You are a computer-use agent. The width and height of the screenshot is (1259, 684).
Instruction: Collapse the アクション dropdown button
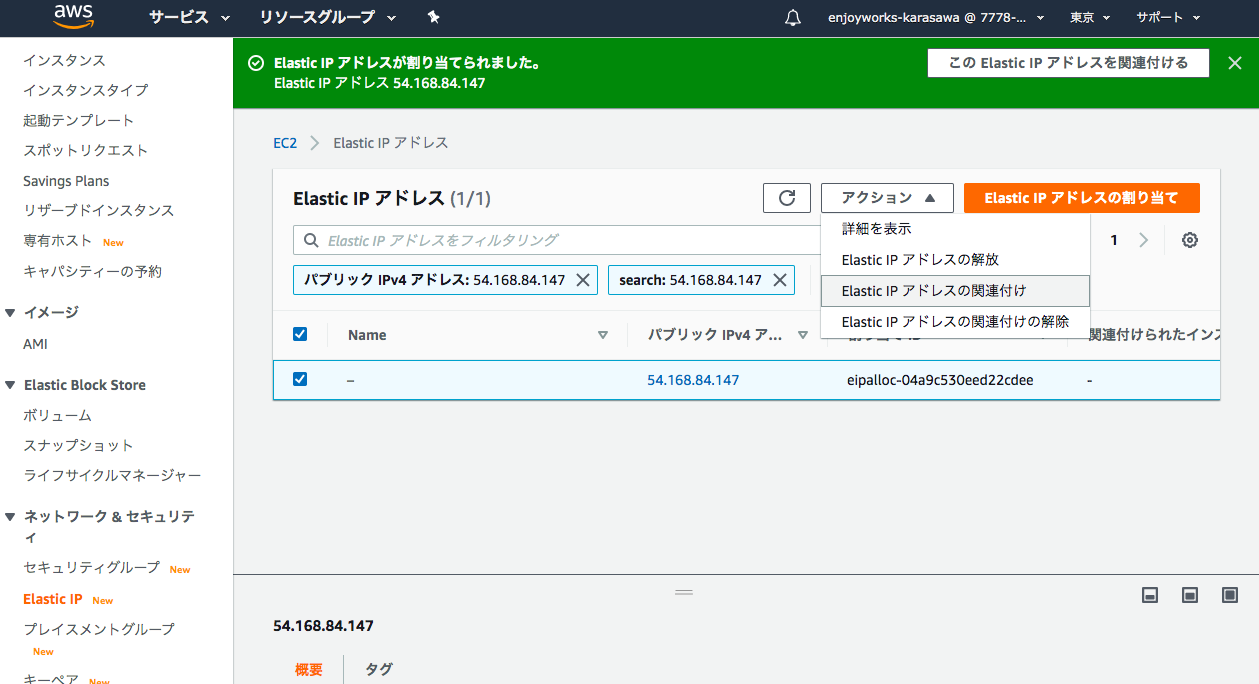click(x=887, y=198)
